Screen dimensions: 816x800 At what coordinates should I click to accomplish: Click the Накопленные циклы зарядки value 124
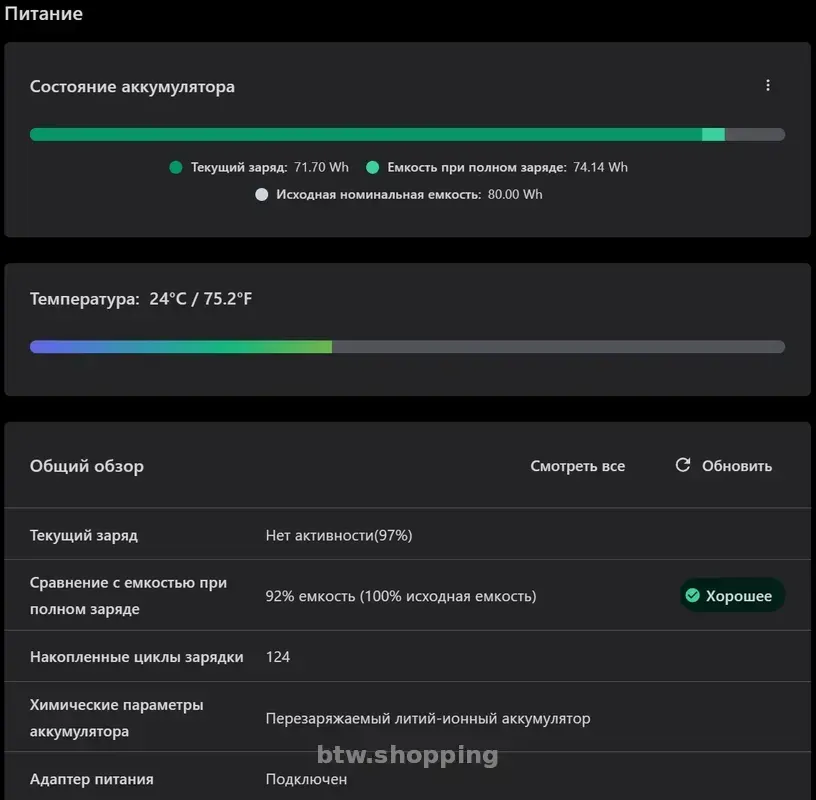pyautogui.click(x=278, y=656)
